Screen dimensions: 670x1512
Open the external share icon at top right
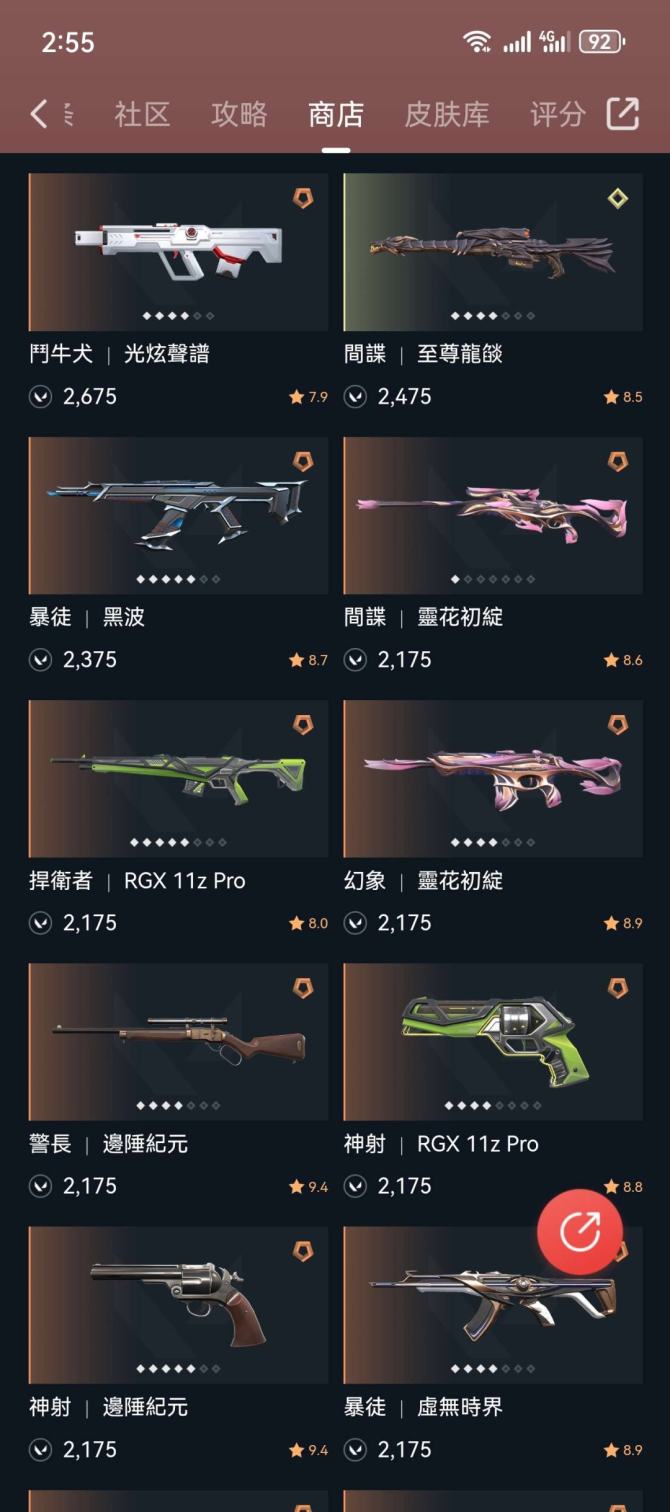point(622,113)
